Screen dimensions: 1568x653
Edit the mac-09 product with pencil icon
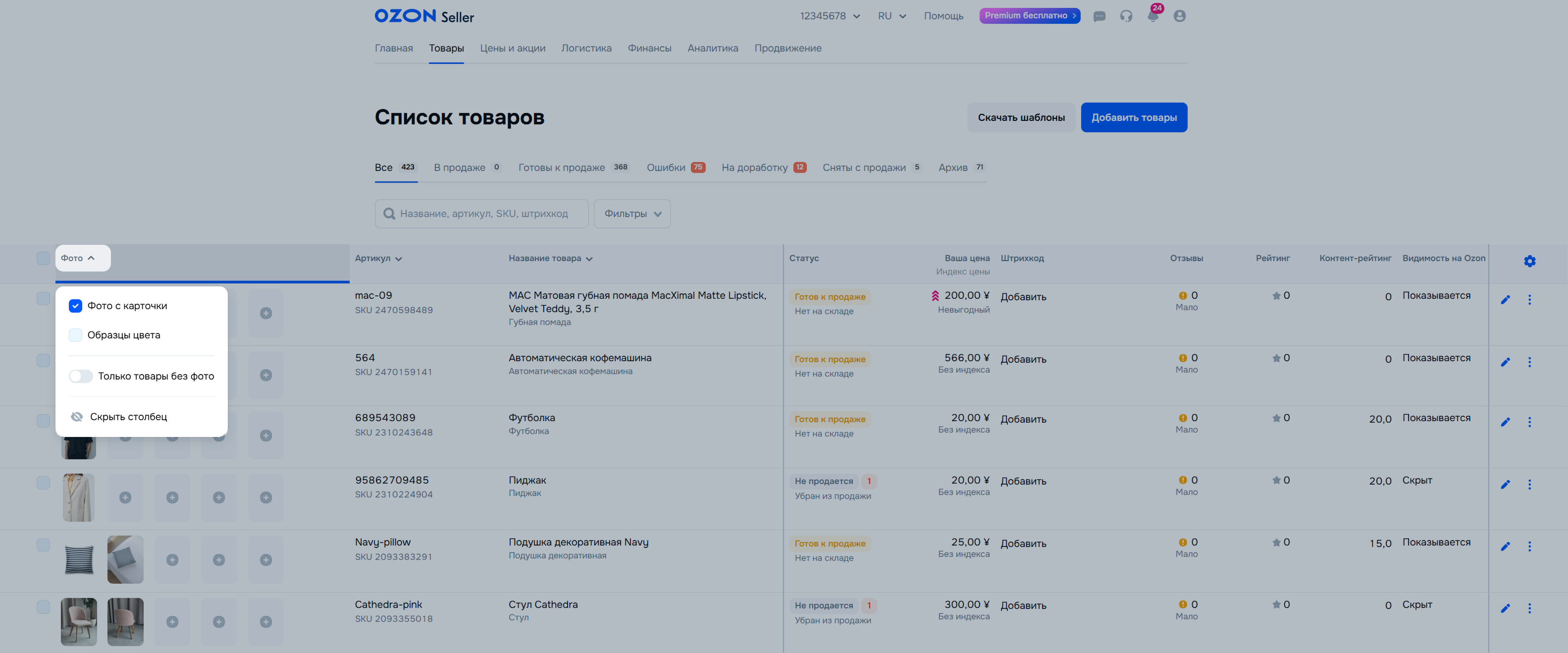[x=1505, y=300]
